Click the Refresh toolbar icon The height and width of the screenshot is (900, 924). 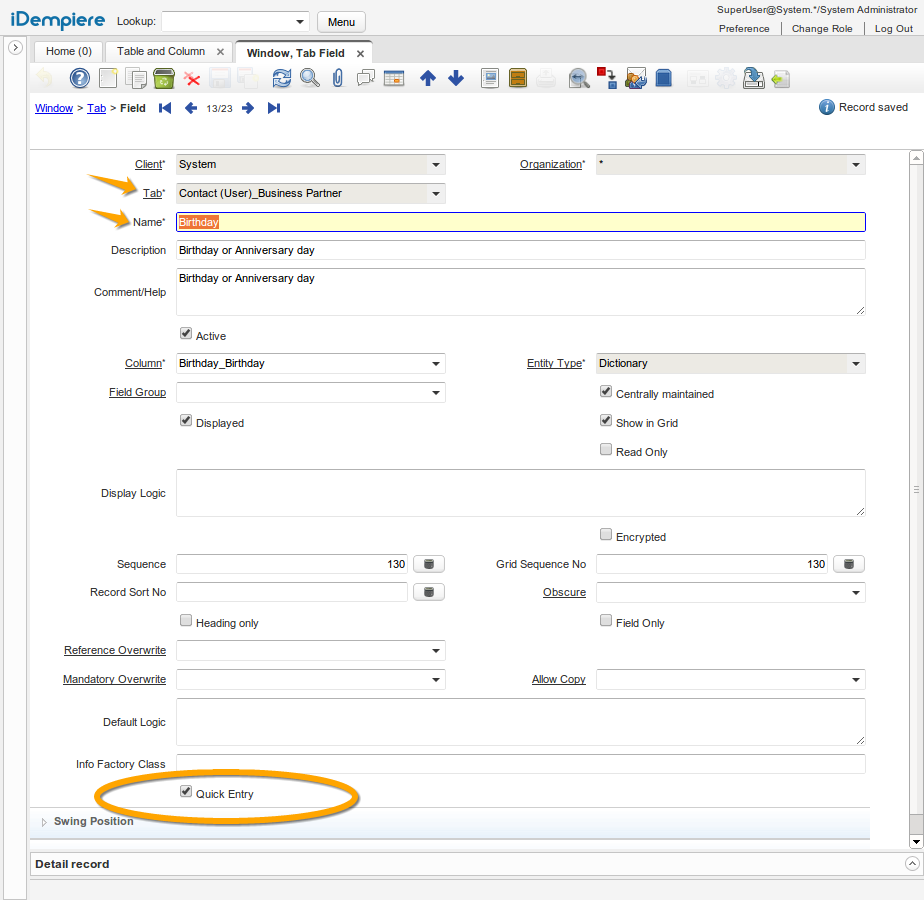pyautogui.click(x=282, y=78)
